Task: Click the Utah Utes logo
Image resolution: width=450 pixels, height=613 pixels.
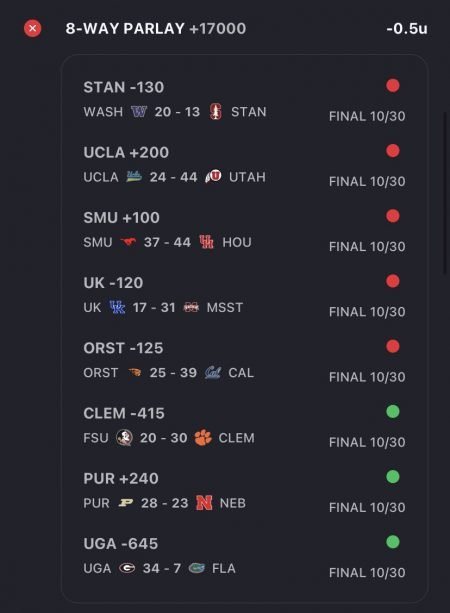Action: click(213, 177)
